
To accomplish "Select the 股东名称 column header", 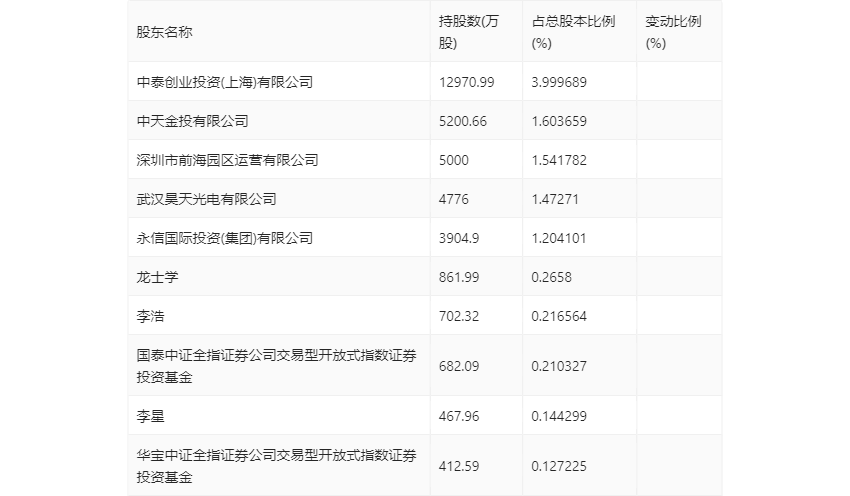I will [164, 32].
